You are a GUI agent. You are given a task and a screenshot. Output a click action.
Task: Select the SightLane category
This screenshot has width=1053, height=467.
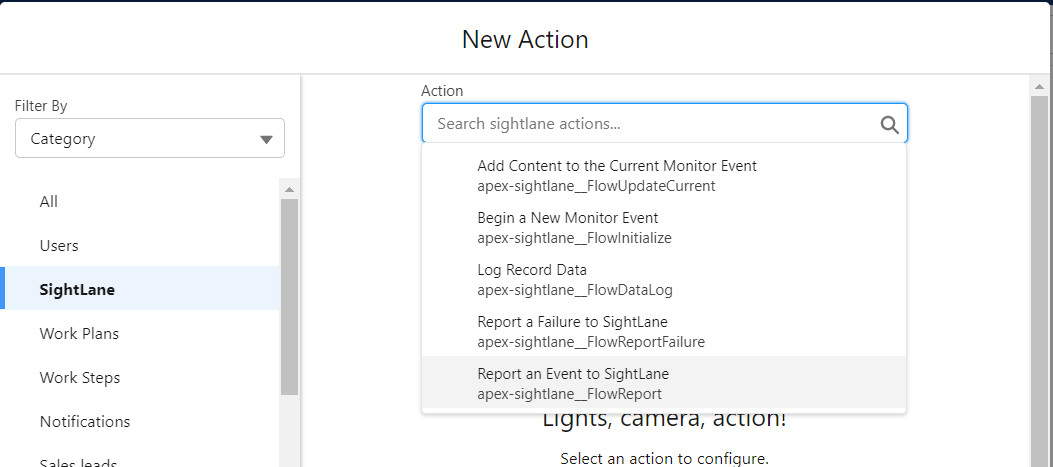coord(77,290)
